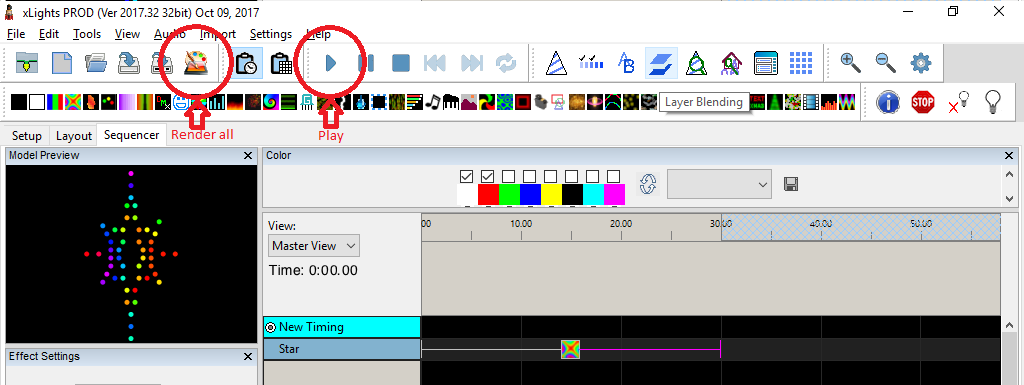Pick the yellow color swatch
Screen dimensions: 1024x385
pyautogui.click(x=551, y=194)
